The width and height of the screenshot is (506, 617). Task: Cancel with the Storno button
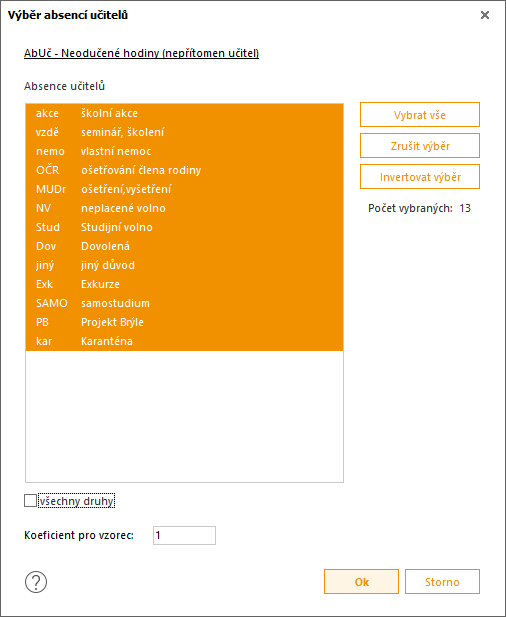coord(442,582)
